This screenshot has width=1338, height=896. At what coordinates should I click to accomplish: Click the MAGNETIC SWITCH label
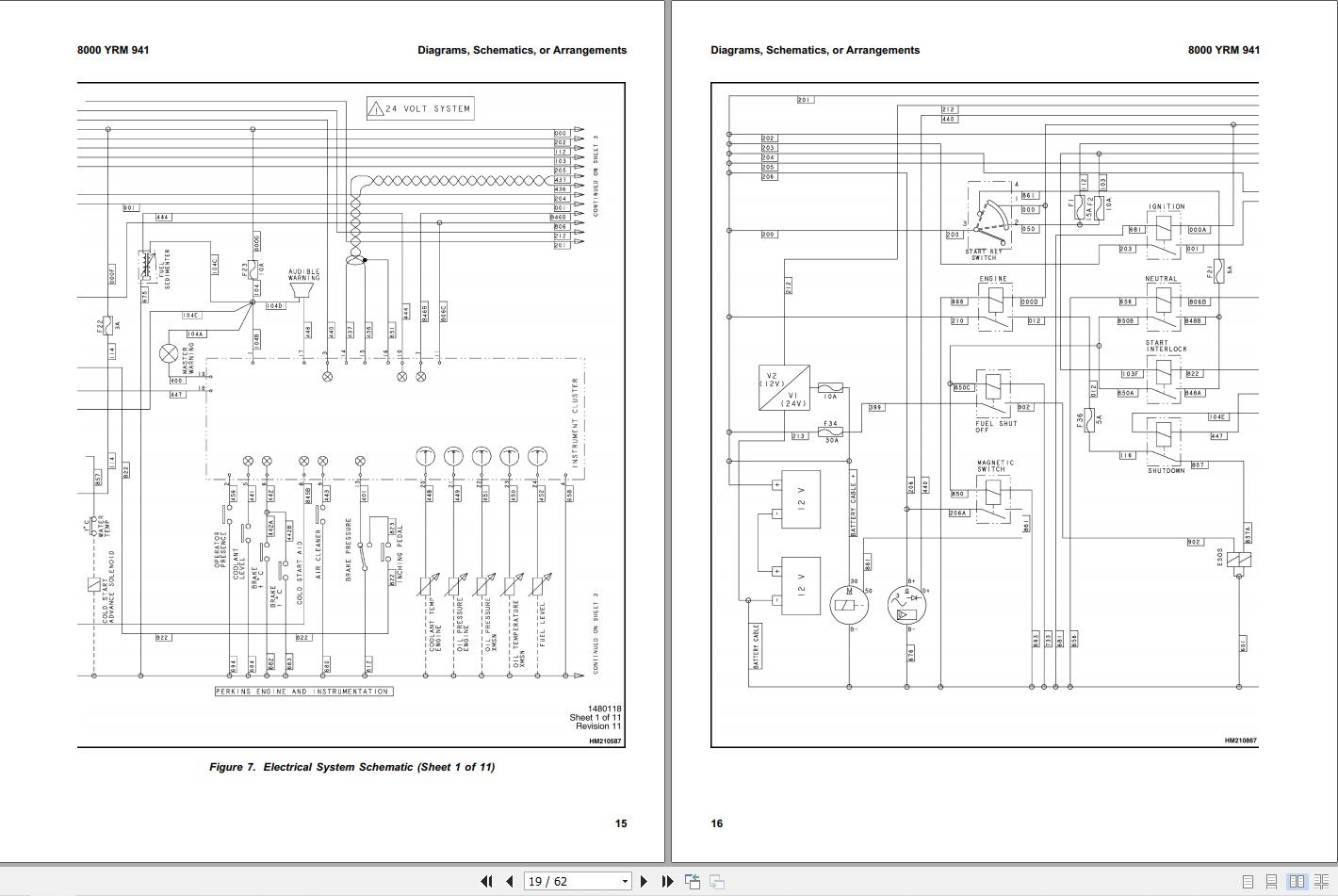(995, 466)
